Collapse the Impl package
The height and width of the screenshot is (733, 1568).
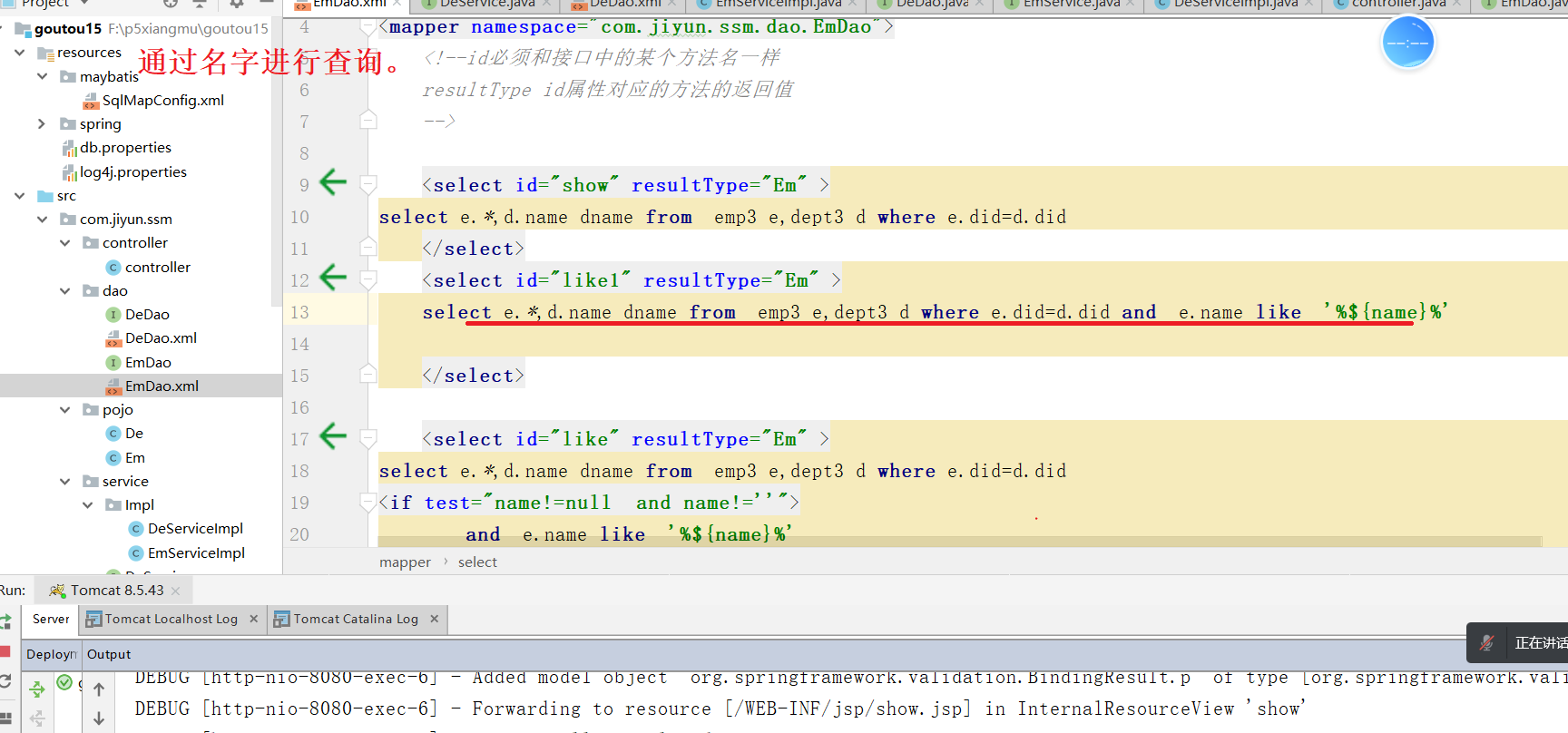[87, 504]
